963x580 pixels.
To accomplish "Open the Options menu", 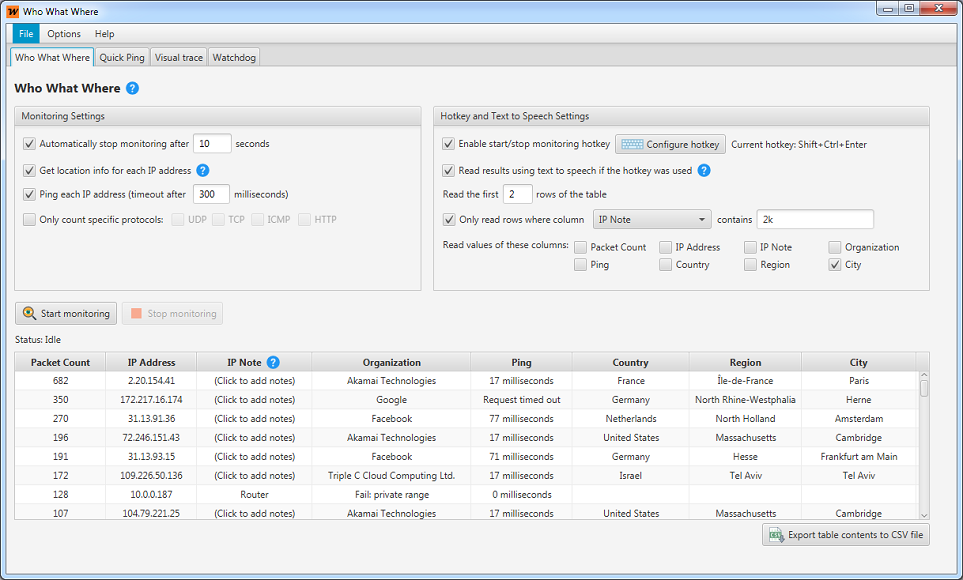I will [64, 34].
